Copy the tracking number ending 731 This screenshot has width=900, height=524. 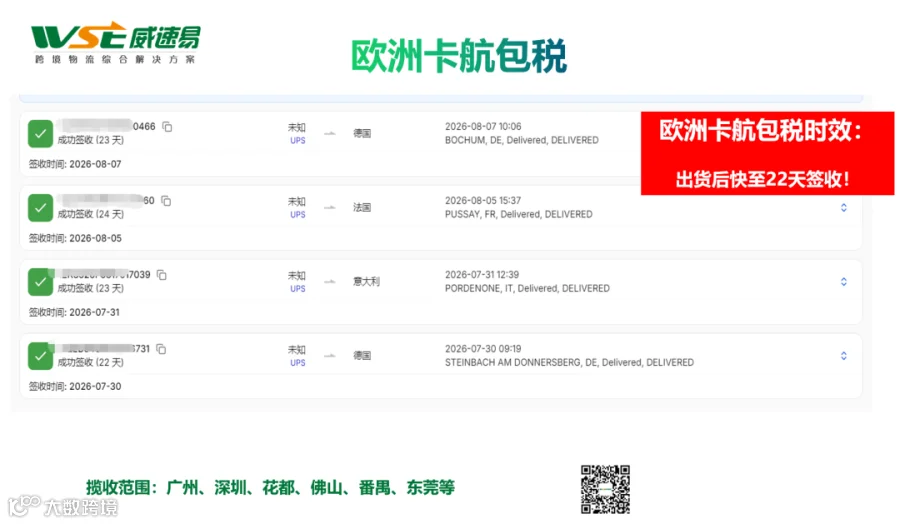tap(161, 349)
